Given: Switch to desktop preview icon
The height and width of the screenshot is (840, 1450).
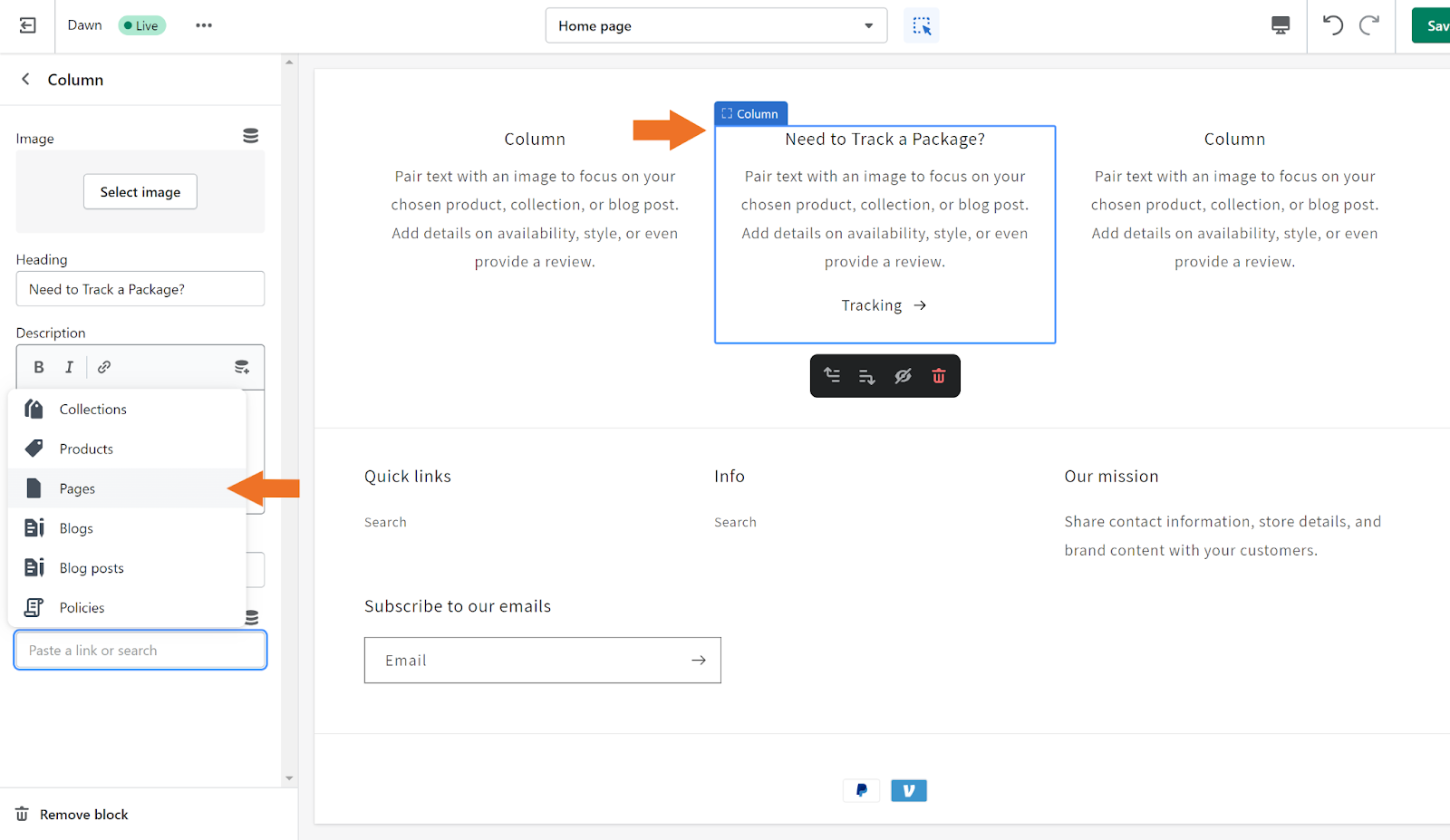Looking at the screenshot, I should pyautogui.click(x=1281, y=25).
